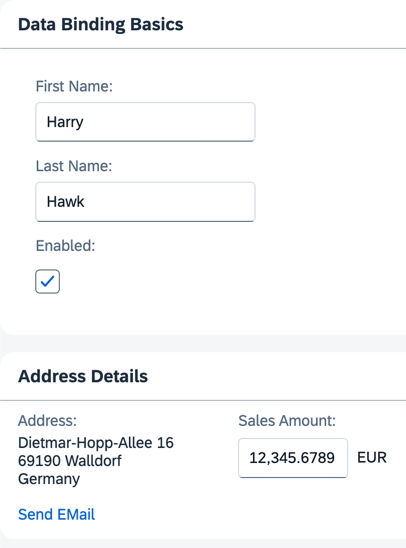Uncheck the Enabled checkbox
The height and width of the screenshot is (548, 406).
[x=48, y=281]
